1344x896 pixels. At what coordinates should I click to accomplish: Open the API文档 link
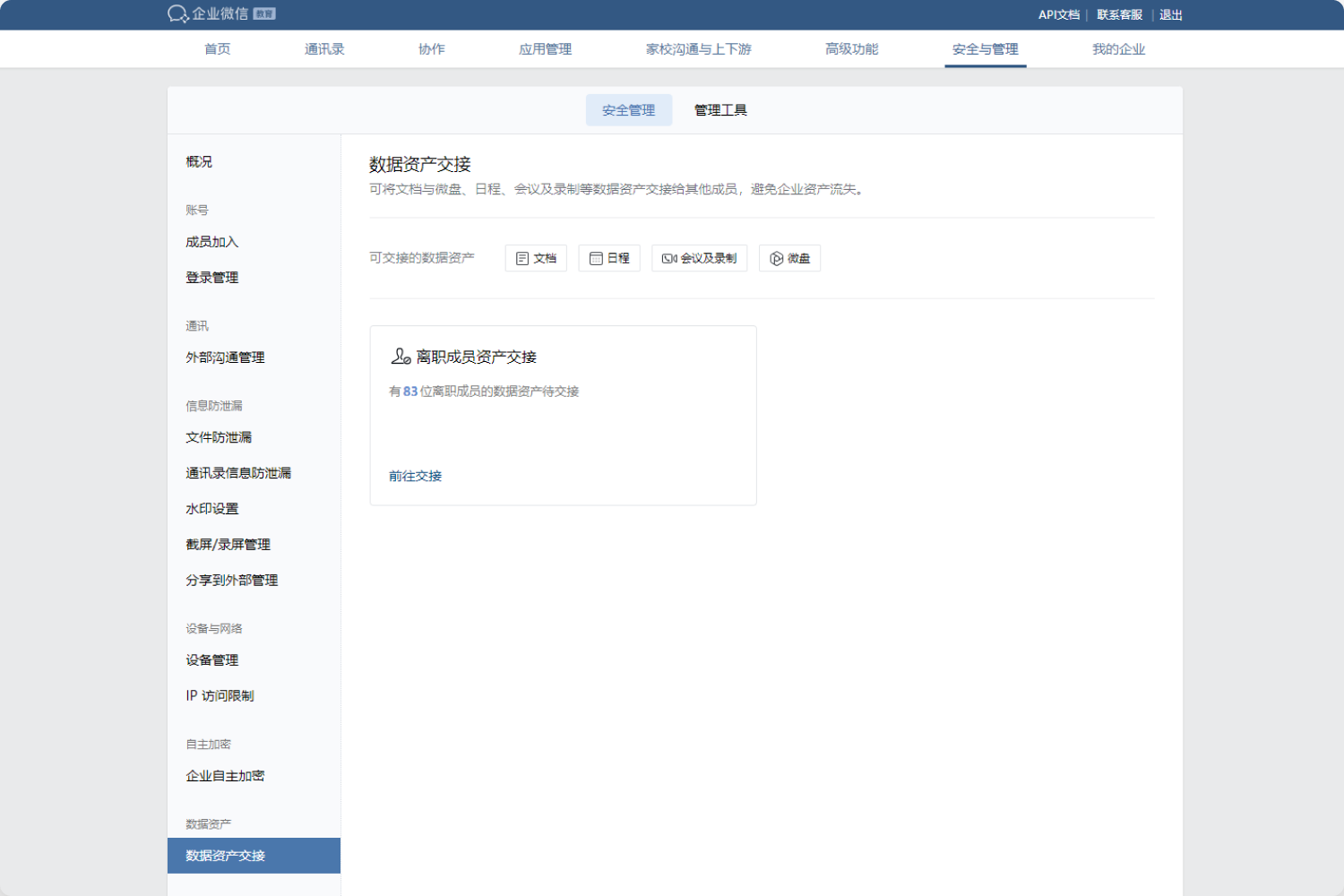coord(1058,15)
